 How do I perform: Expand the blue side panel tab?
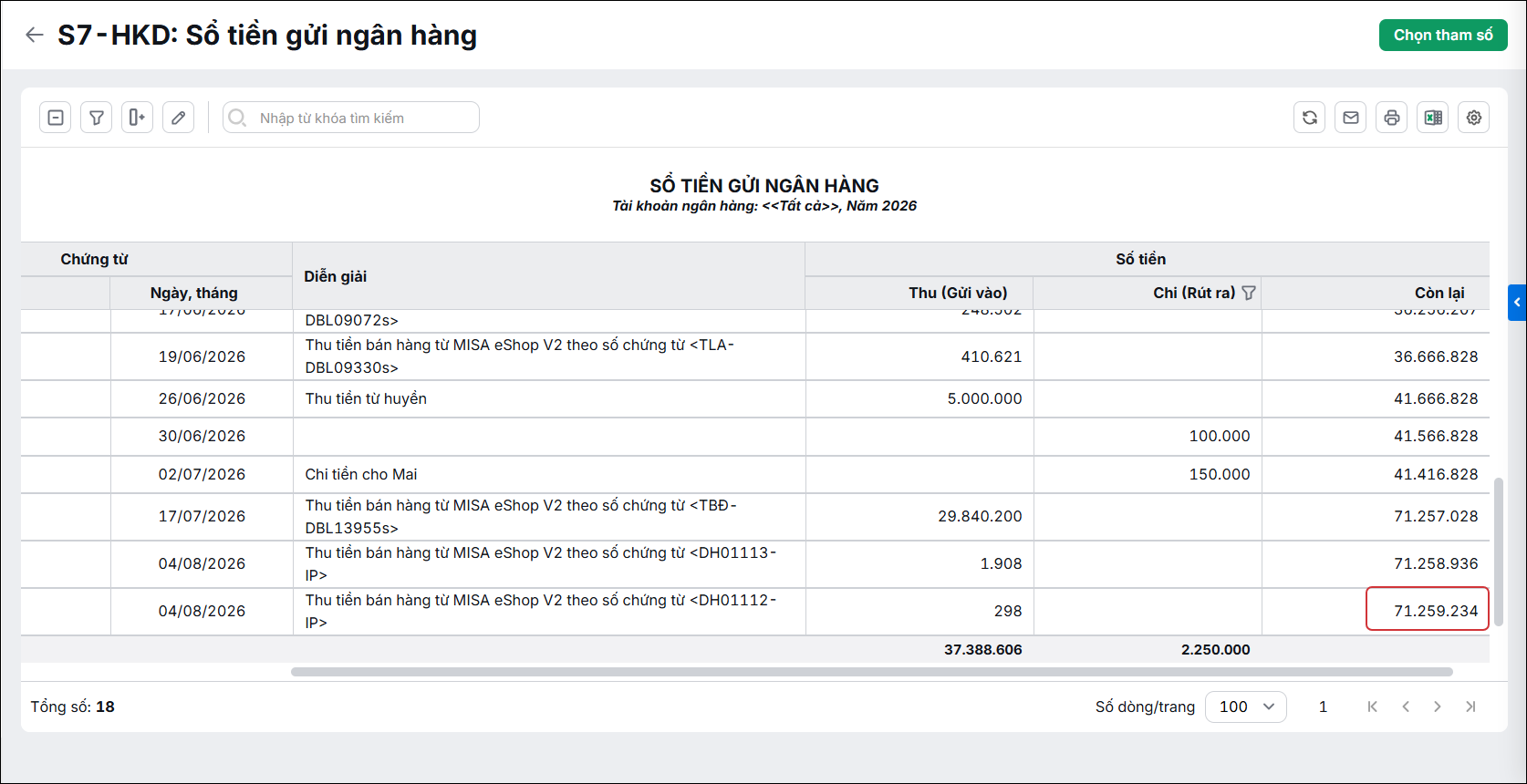pos(1518,303)
